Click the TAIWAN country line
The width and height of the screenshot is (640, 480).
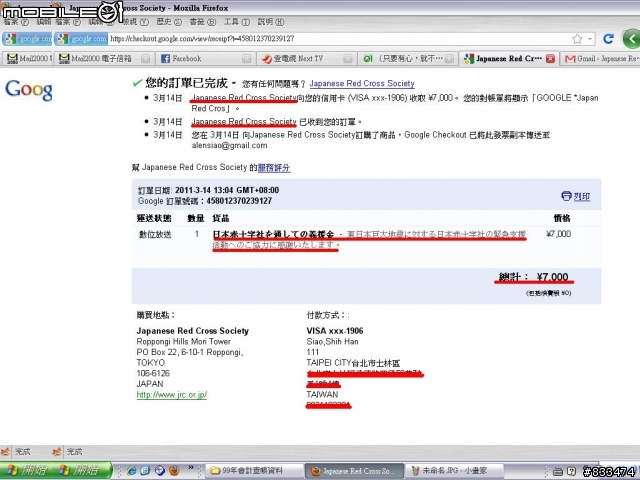point(322,394)
